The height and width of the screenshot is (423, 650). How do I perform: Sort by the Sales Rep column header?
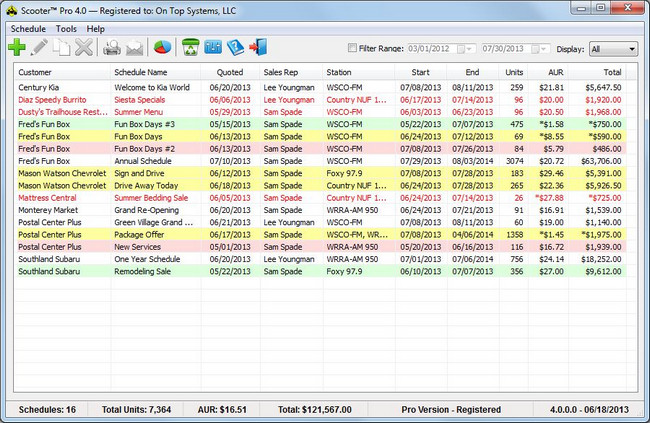coord(291,72)
